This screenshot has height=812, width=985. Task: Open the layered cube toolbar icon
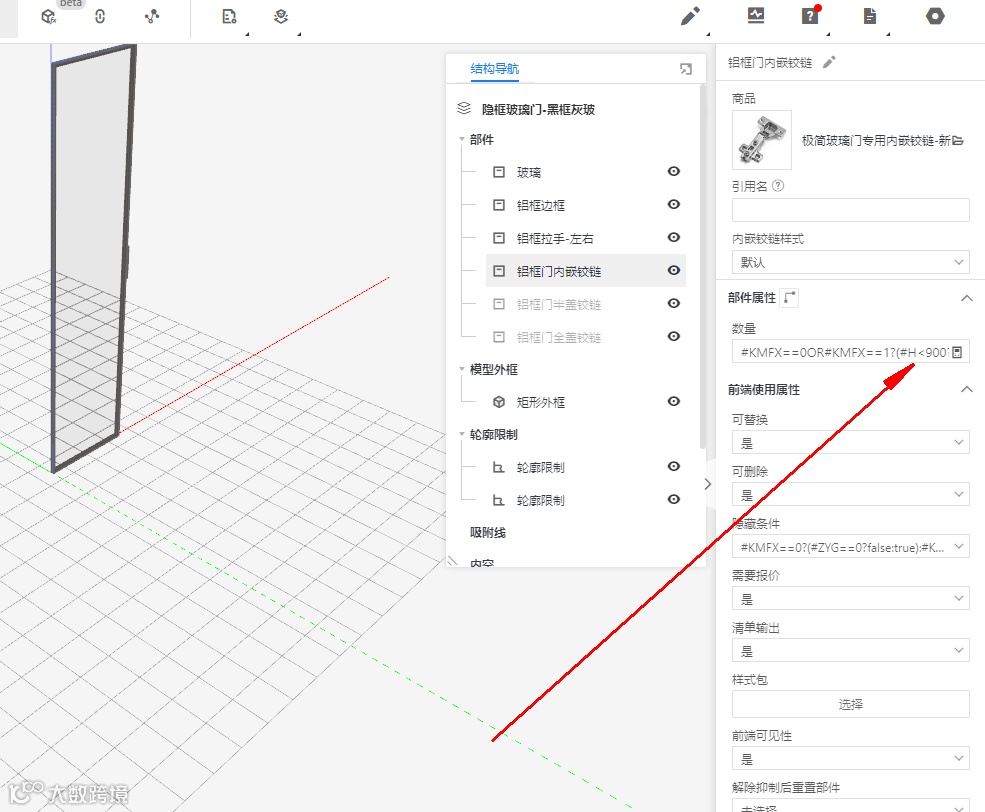coord(281,16)
